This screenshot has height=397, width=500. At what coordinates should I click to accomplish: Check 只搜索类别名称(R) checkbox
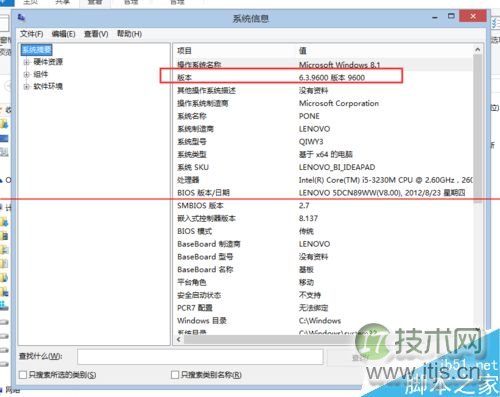(x=175, y=375)
